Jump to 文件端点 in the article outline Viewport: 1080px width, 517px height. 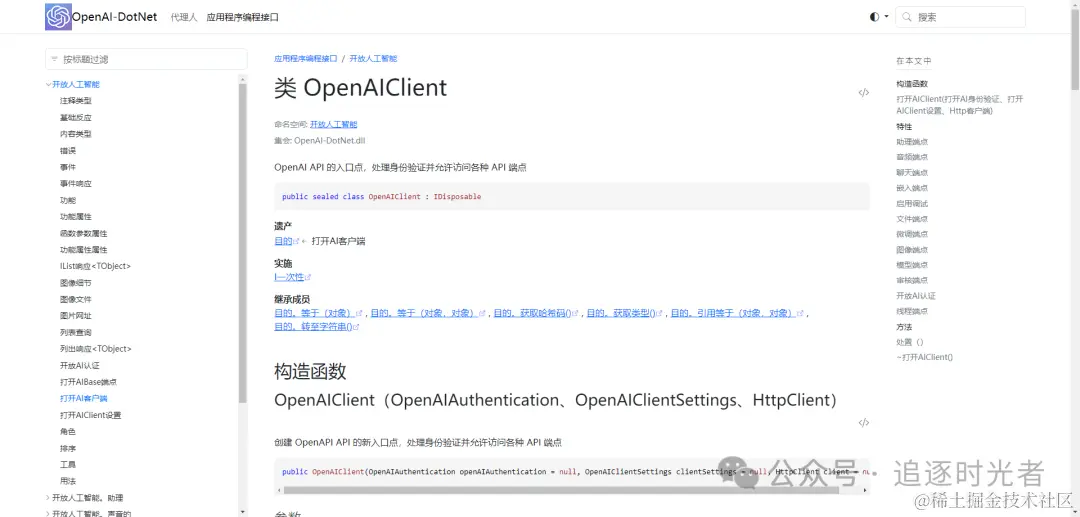(912, 219)
